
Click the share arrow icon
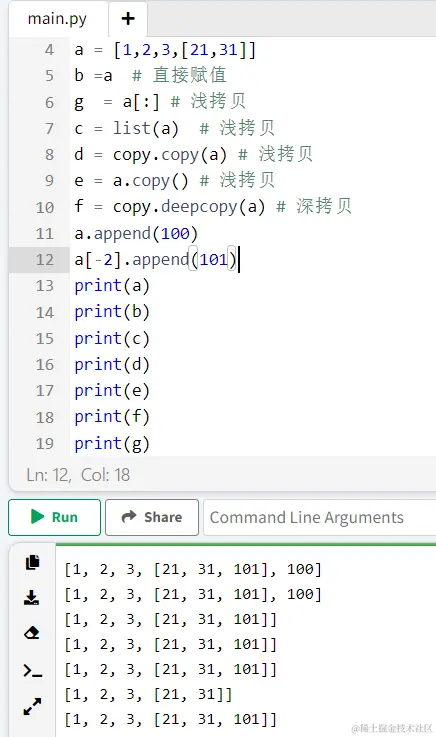point(129,517)
